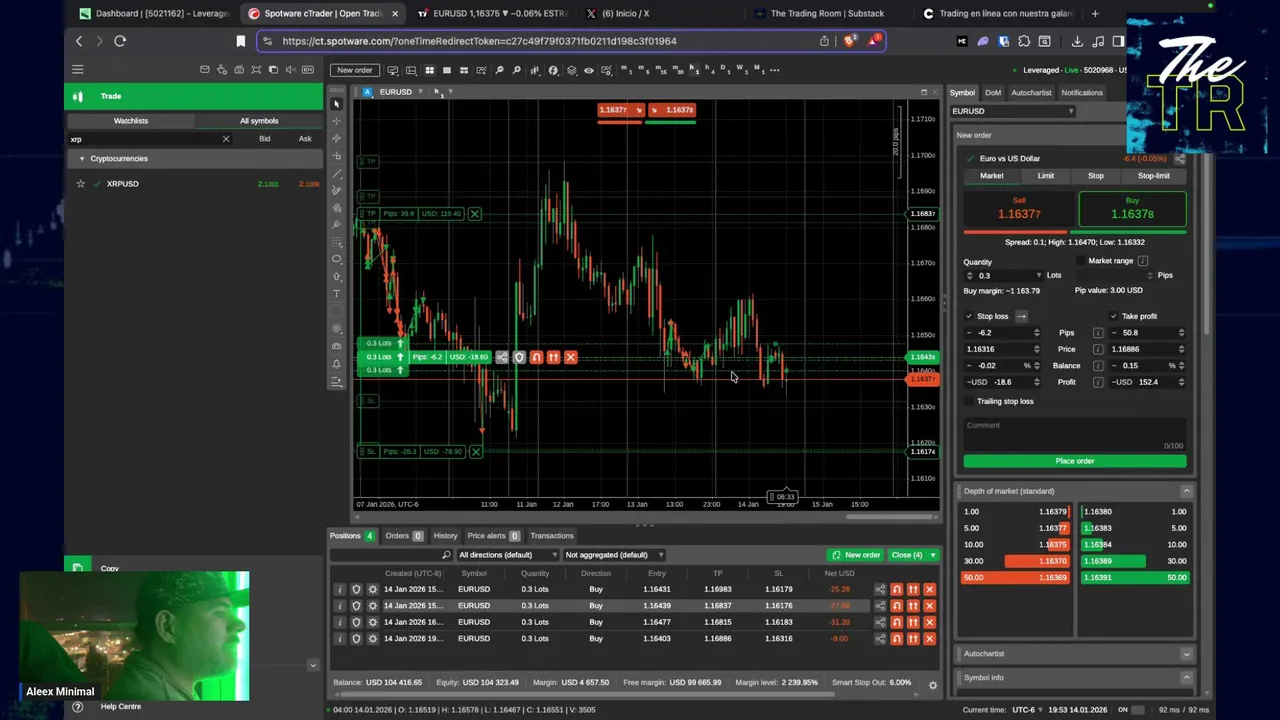Open the chart type candlestick icon
Image resolution: width=1280 pixels, height=720 pixels.
click(x=535, y=70)
